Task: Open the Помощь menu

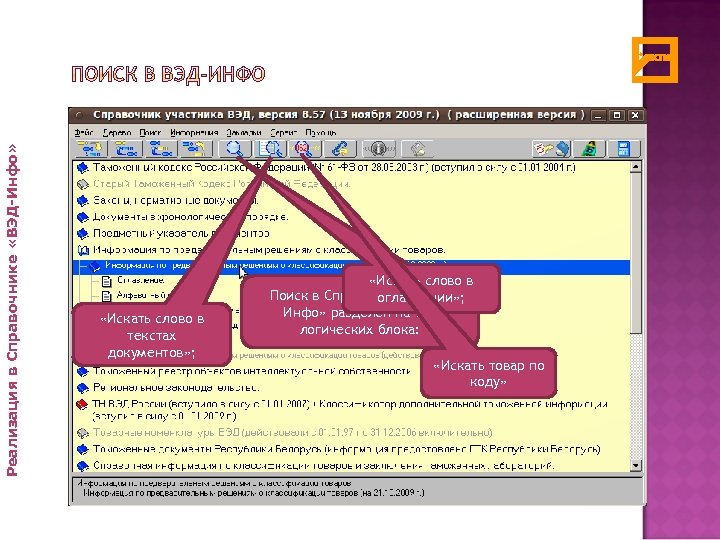Action: coord(321,133)
